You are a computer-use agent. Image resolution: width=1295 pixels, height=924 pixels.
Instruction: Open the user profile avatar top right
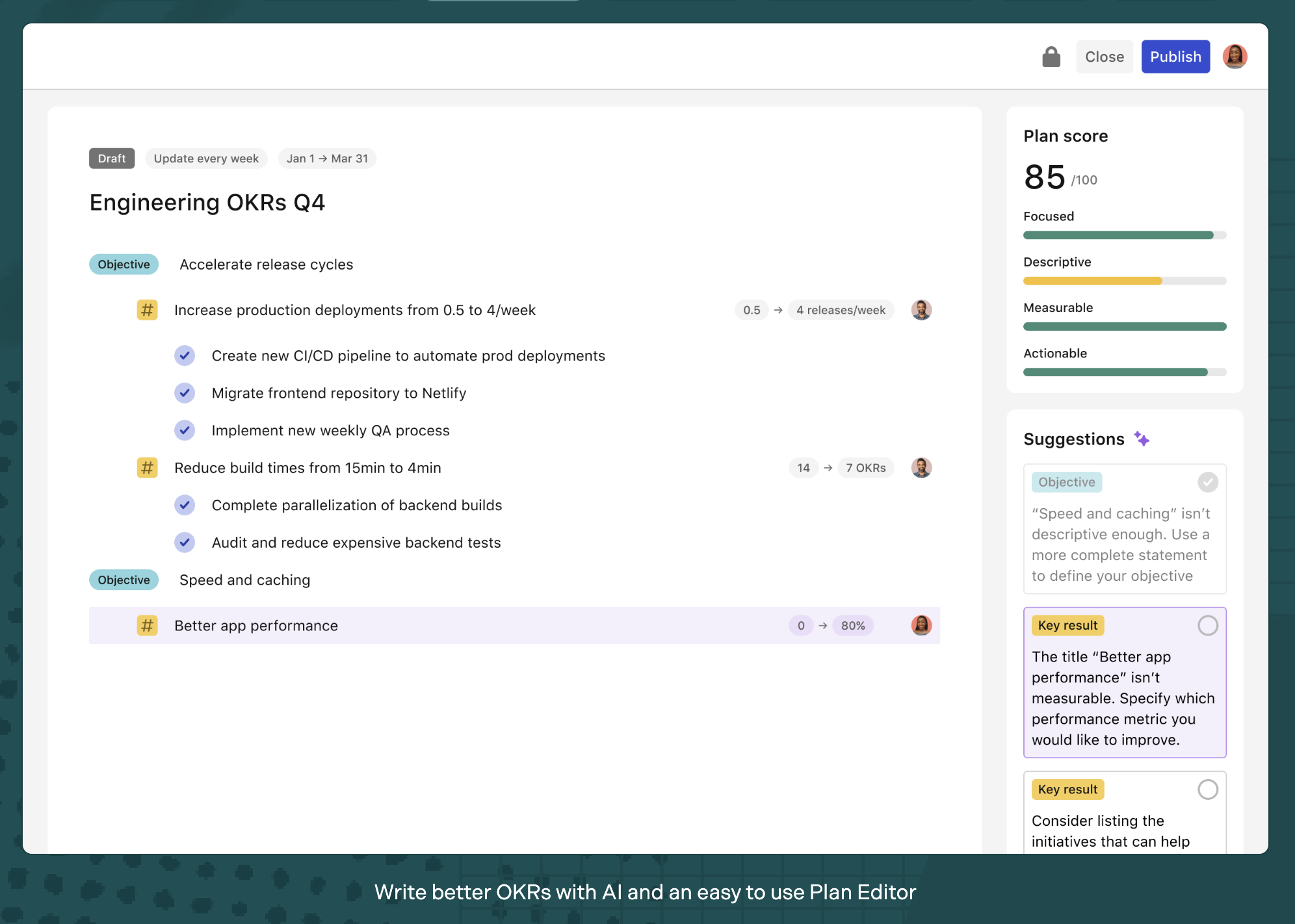1234,57
